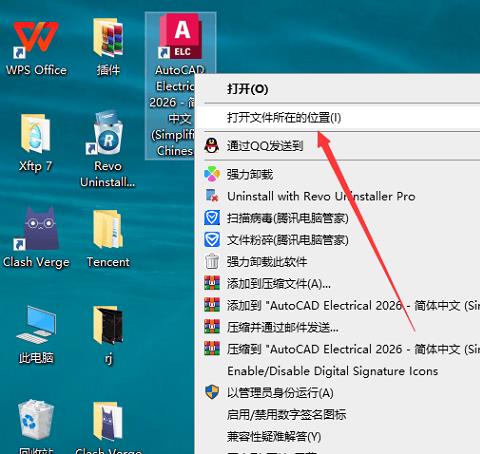Click the shield icon beside 文件粉碎
This screenshot has width=480, height=454.
(212, 240)
